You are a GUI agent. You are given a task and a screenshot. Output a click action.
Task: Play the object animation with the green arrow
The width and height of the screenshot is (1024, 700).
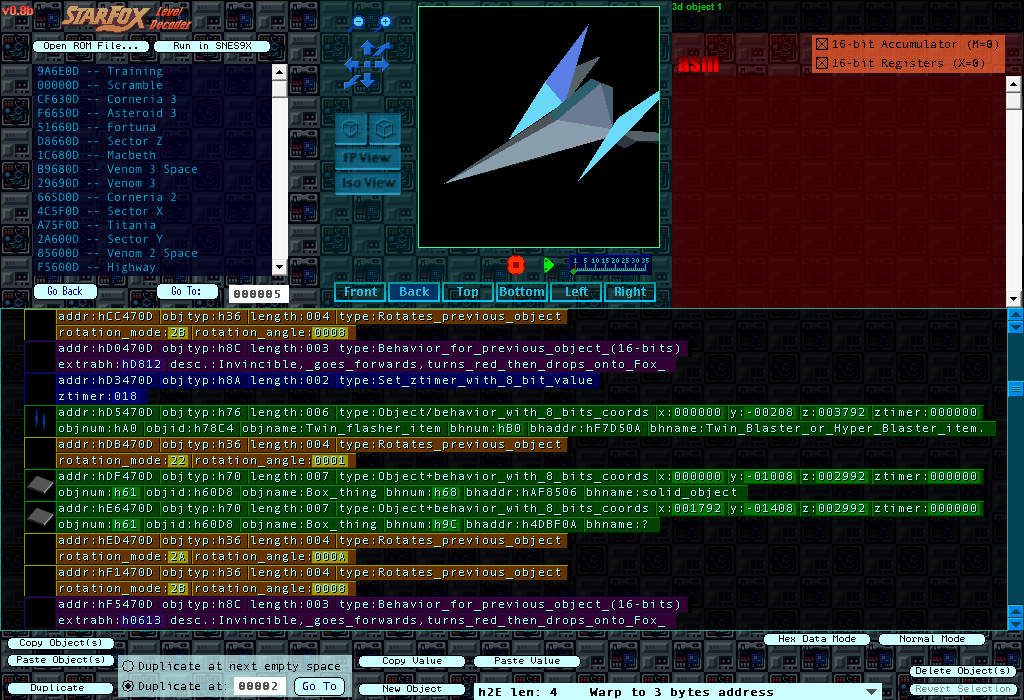549,265
